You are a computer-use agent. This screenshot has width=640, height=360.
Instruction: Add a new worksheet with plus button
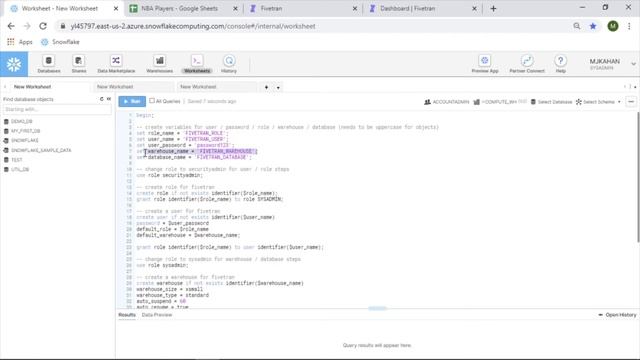pos(267,87)
